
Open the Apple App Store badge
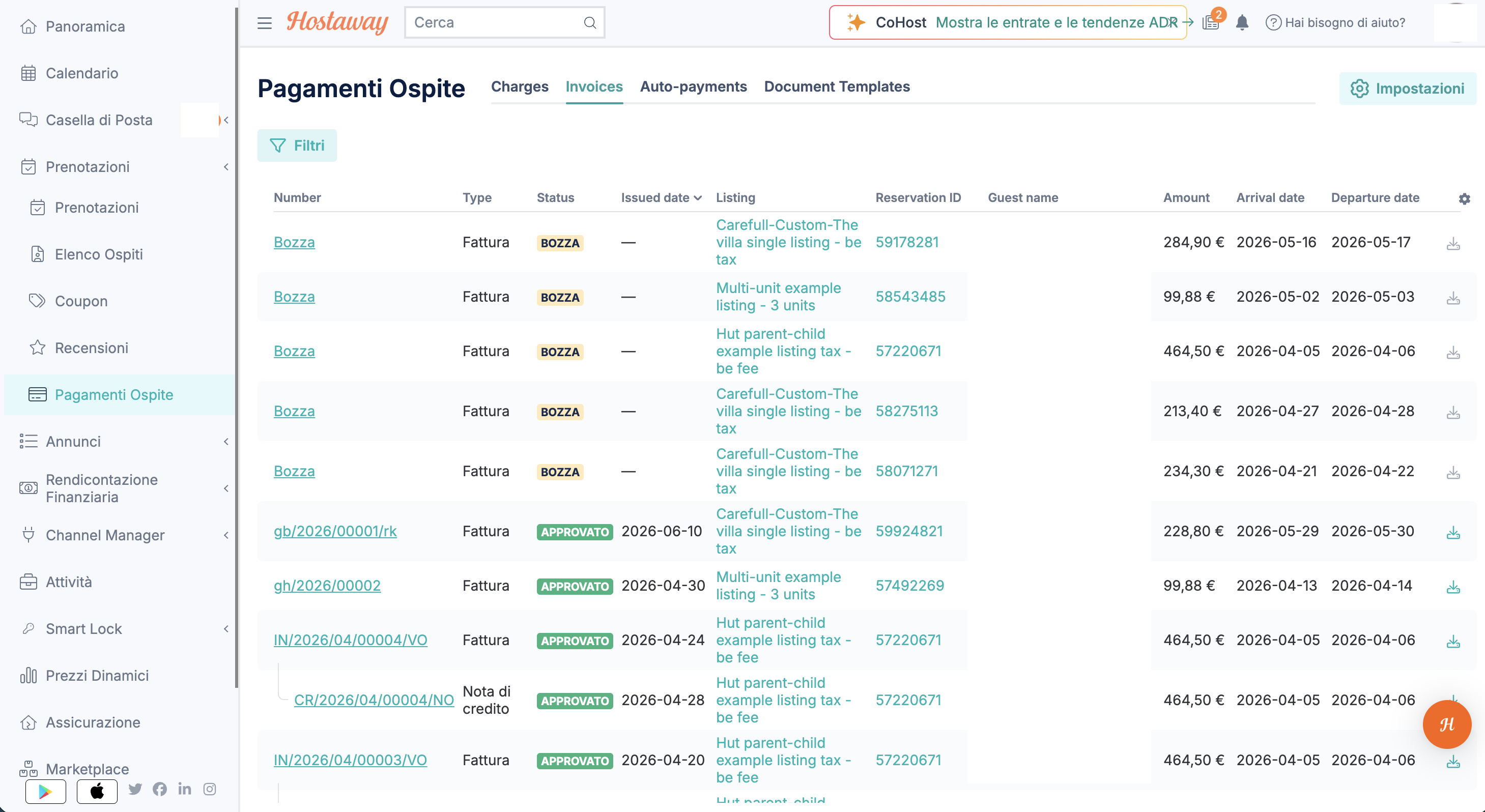tap(97, 791)
